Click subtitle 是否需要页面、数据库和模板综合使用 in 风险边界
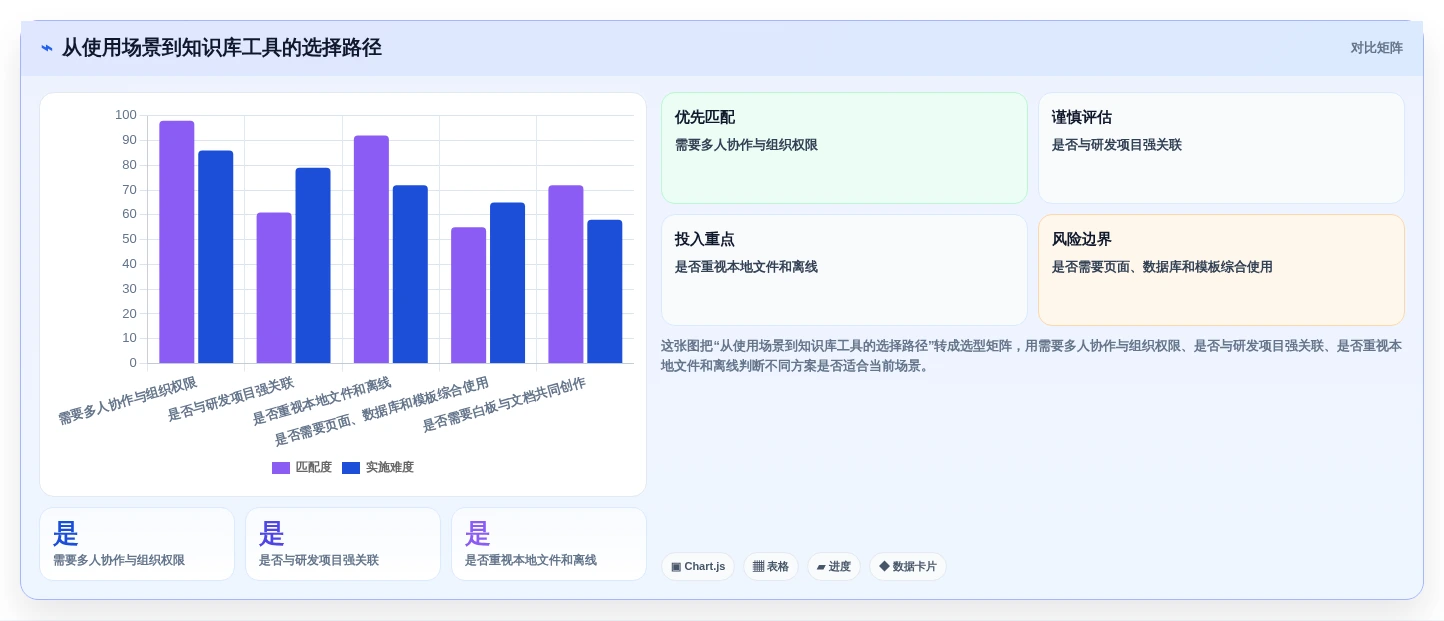This screenshot has height=621, width=1444. [x=1162, y=267]
